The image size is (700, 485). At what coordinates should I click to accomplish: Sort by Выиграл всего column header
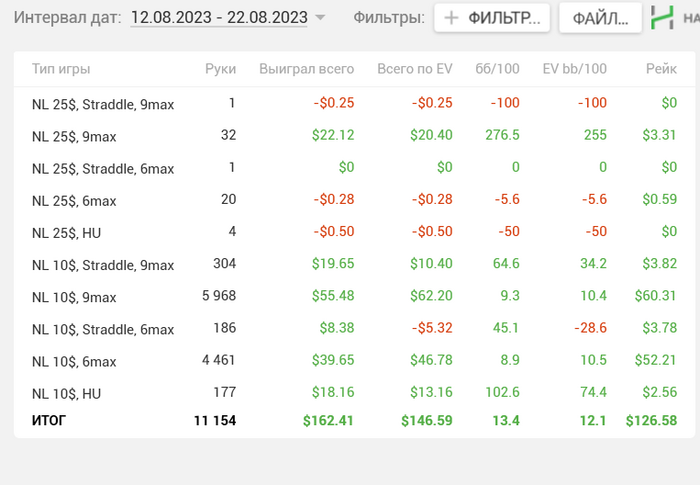click(x=306, y=69)
